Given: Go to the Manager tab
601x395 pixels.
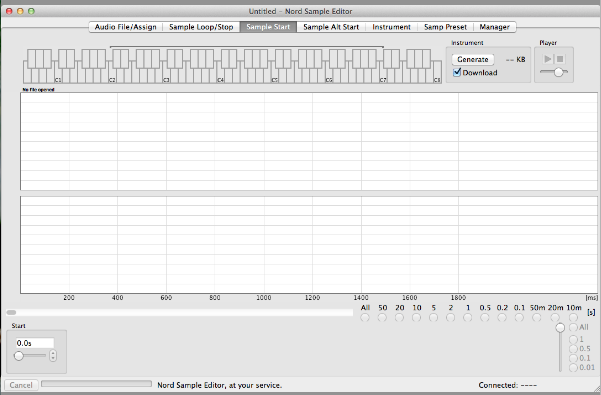Looking at the screenshot, I should pos(494,27).
